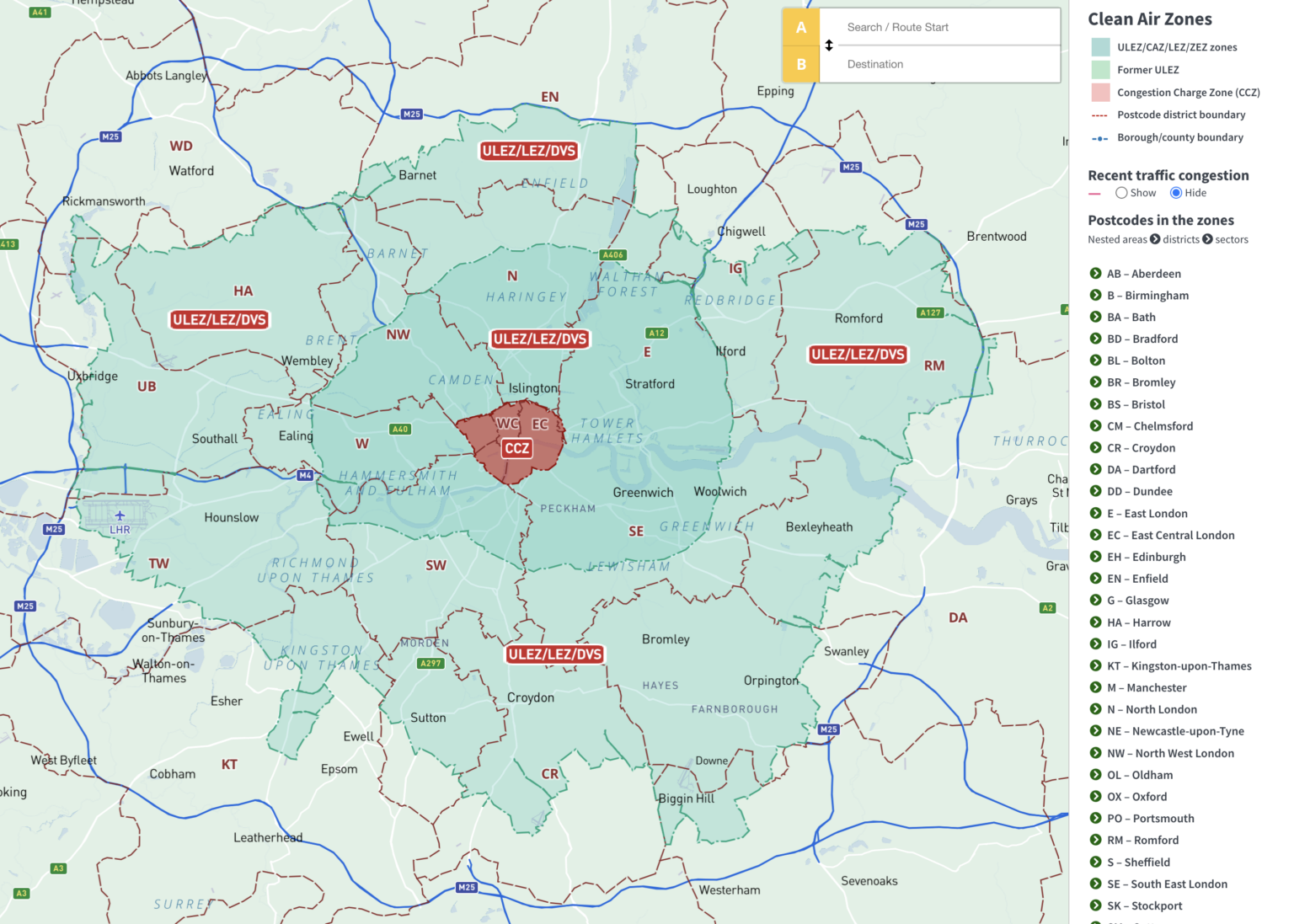Select the CCZ label in central London
Screen dimensions: 1294x924
point(516,449)
